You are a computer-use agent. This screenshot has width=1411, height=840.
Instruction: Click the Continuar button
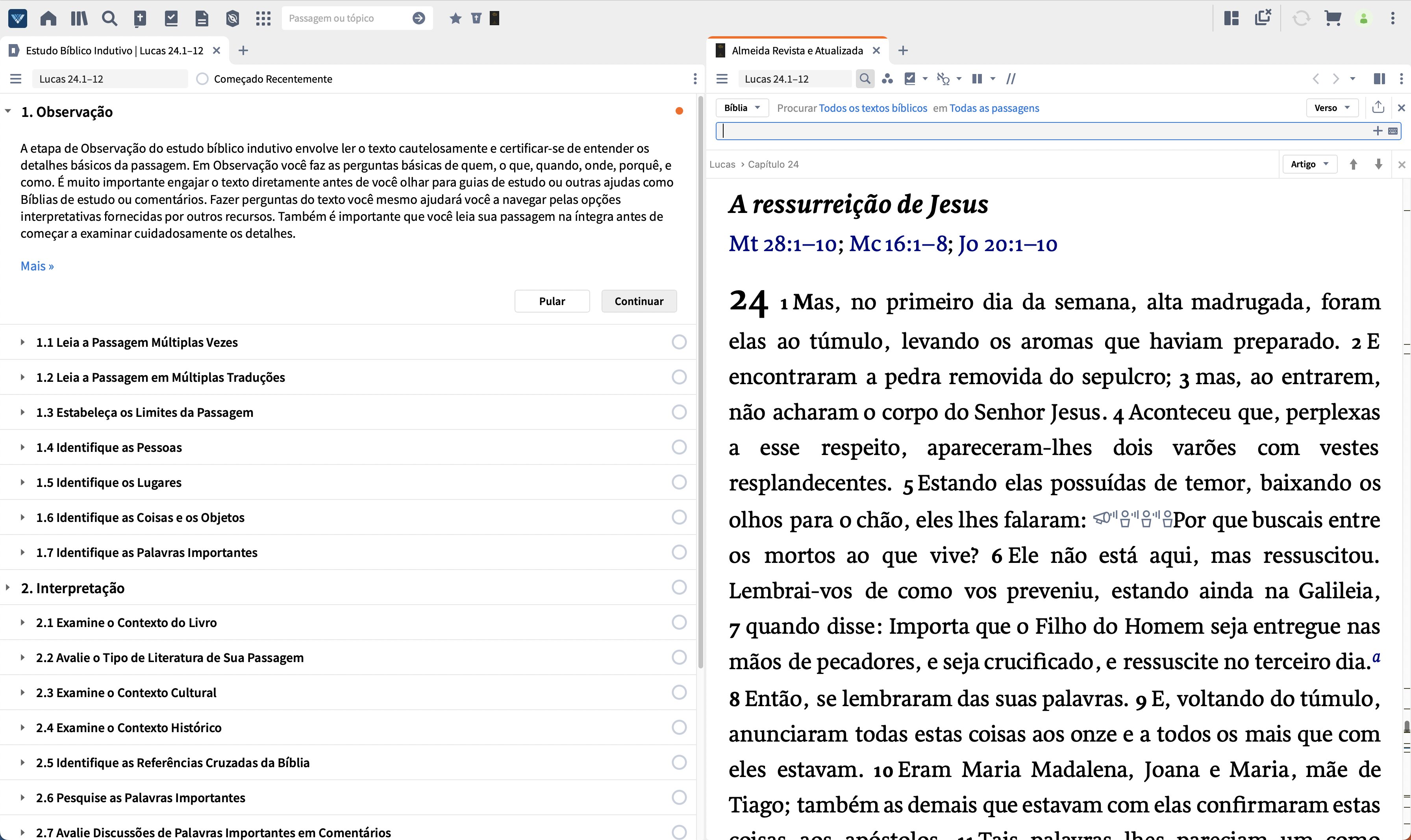(x=639, y=301)
